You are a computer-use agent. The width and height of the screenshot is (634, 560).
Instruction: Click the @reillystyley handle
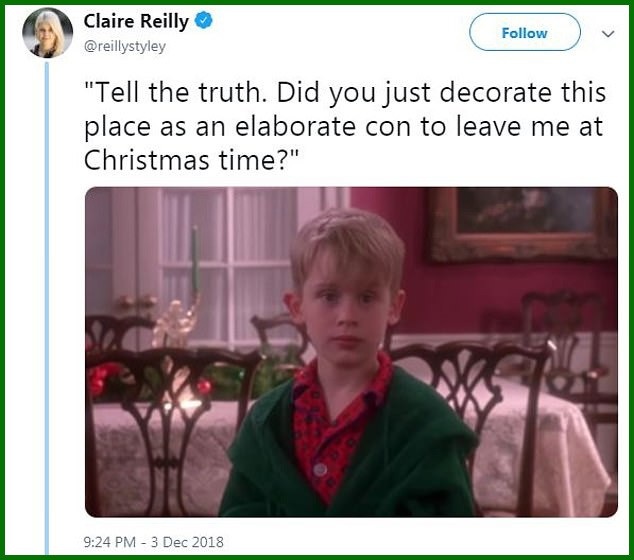click(x=125, y=44)
